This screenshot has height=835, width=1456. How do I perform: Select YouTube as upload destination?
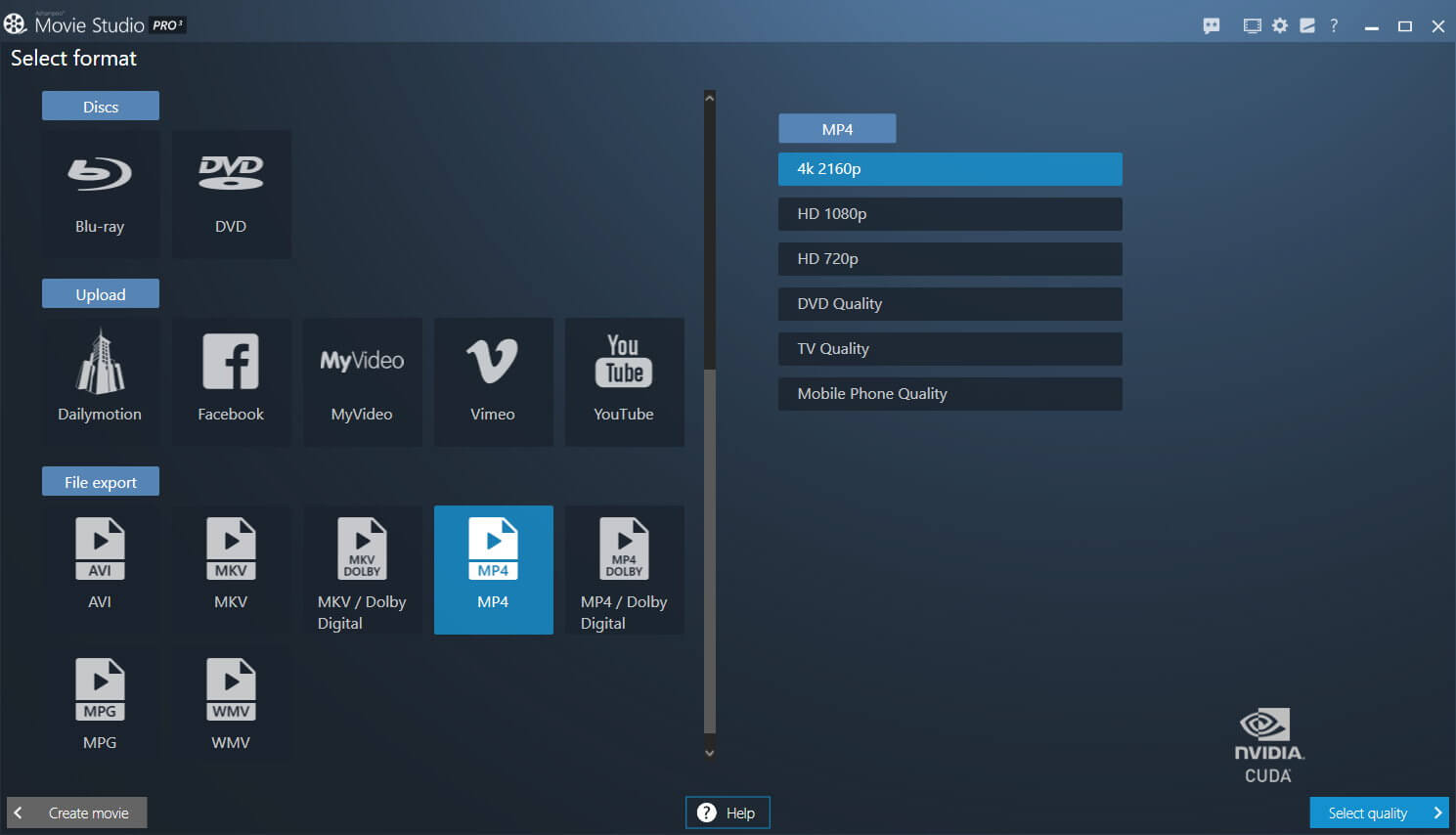point(623,381)
